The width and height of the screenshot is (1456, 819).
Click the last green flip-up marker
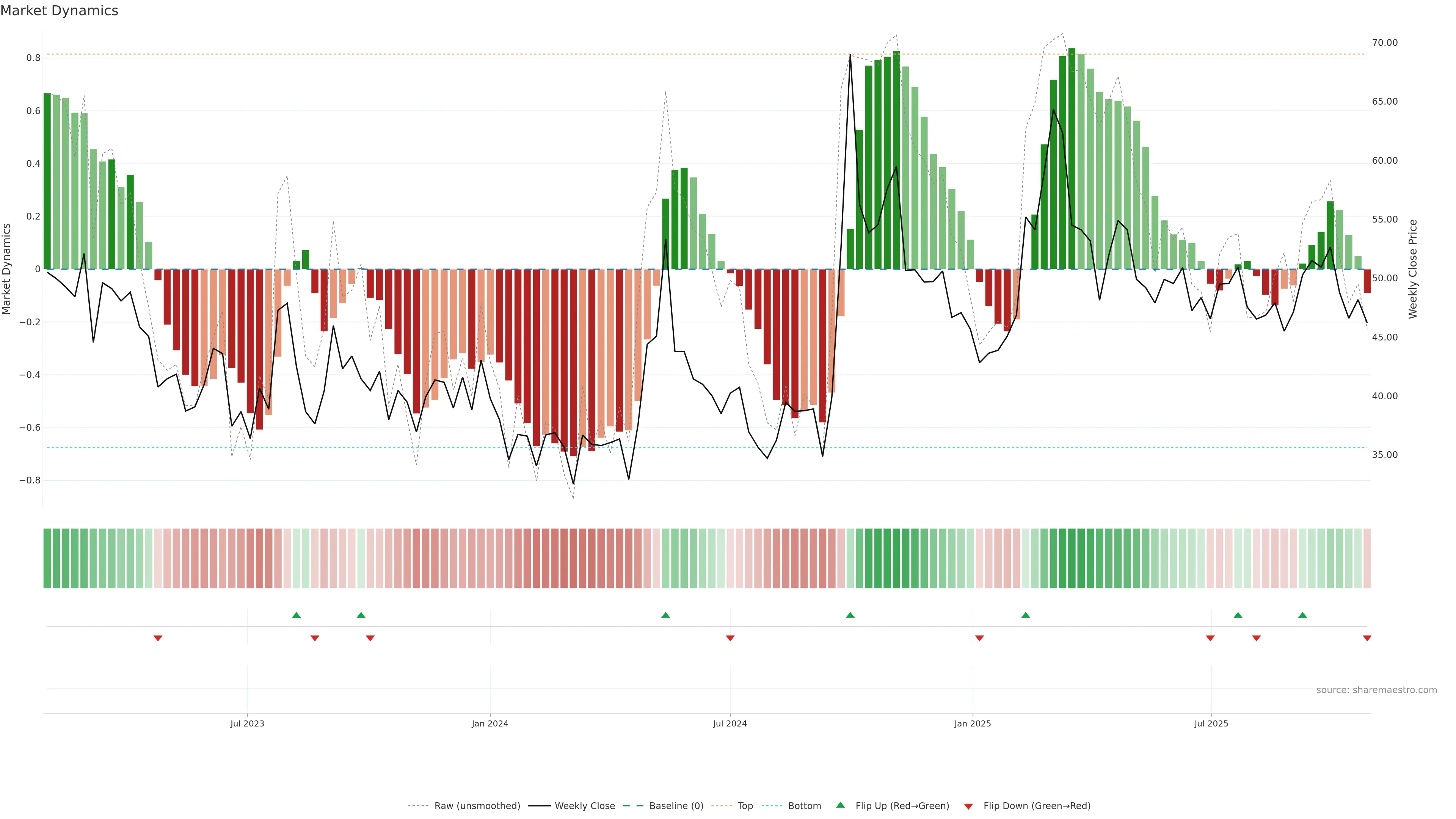1302,615
